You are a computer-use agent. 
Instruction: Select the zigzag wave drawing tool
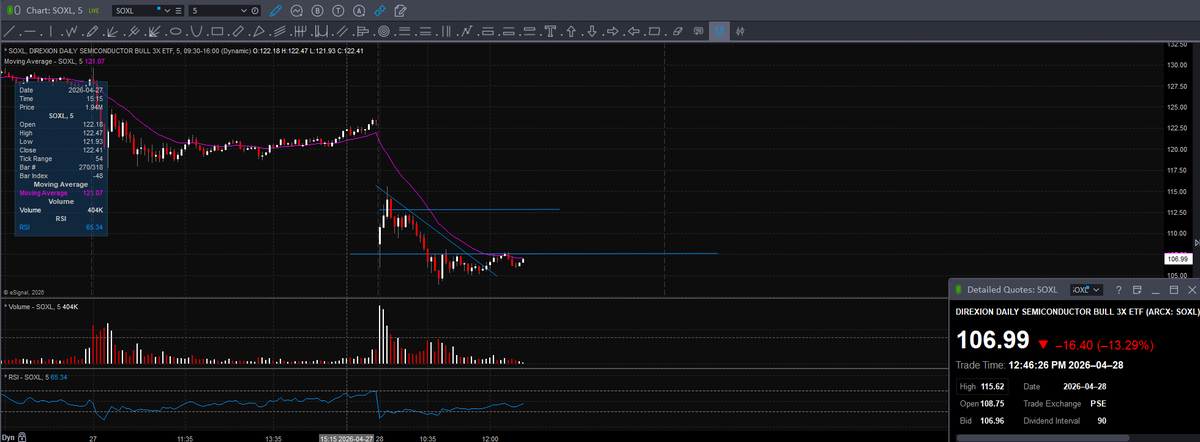point(71,31)
